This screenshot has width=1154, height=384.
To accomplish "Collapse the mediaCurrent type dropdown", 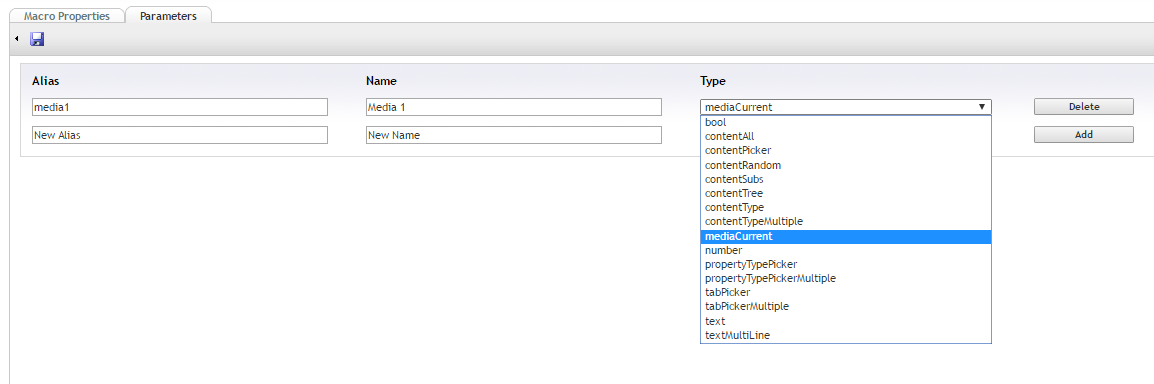I will point(846,107).
